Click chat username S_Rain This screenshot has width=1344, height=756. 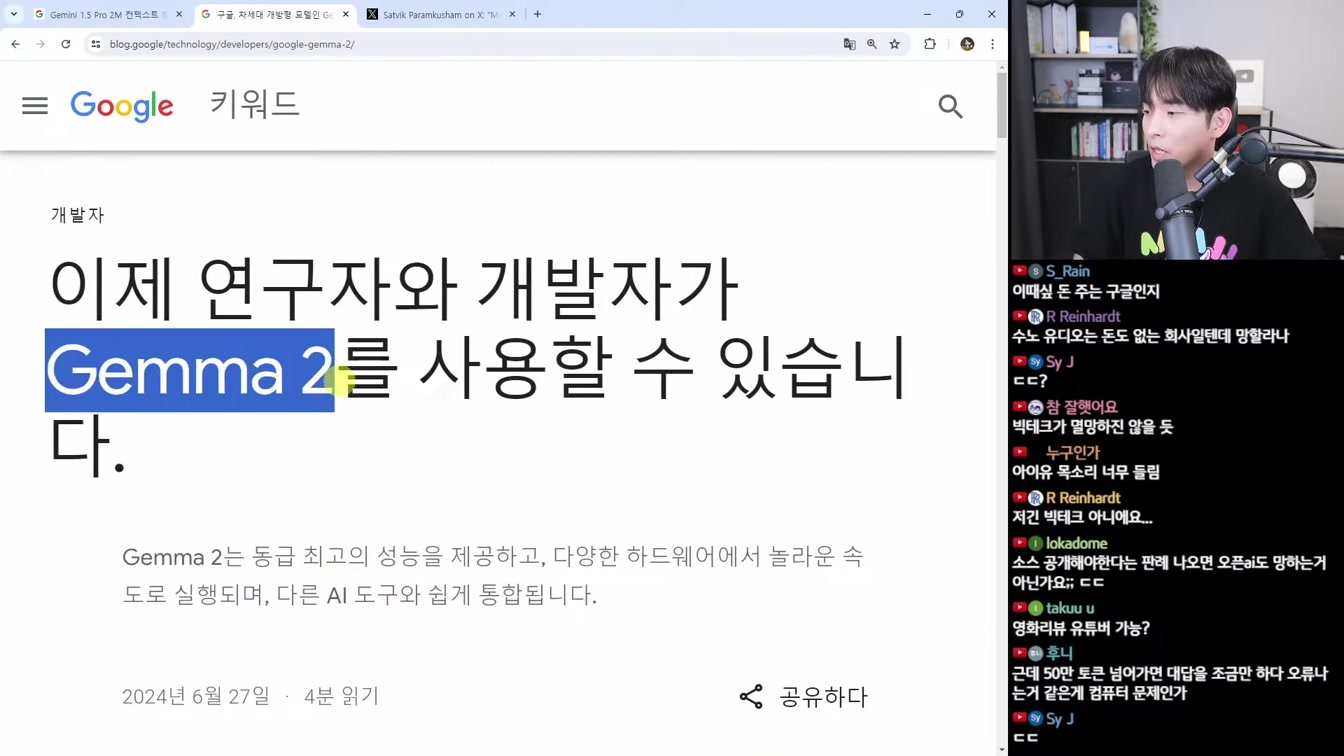point(1068,271)
